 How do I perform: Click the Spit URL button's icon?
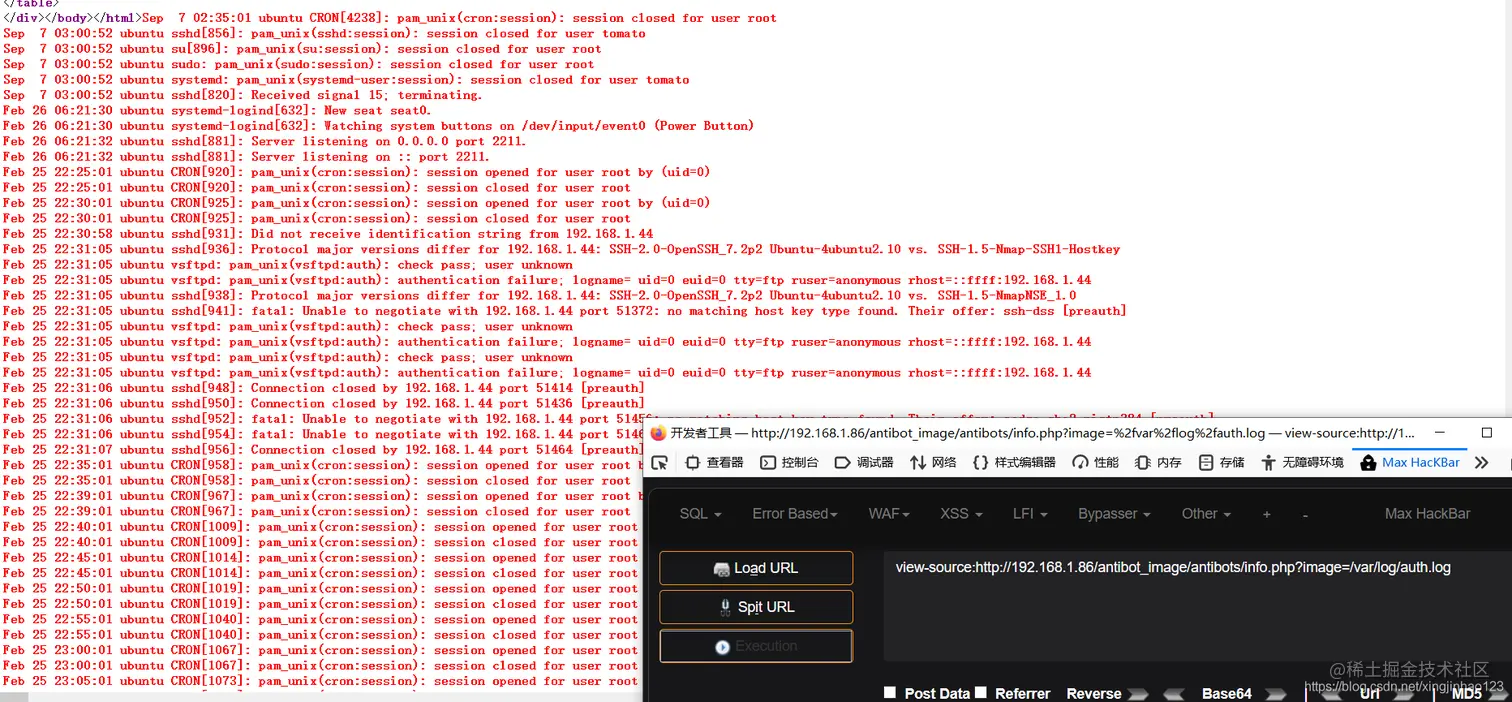click(727, 607)
